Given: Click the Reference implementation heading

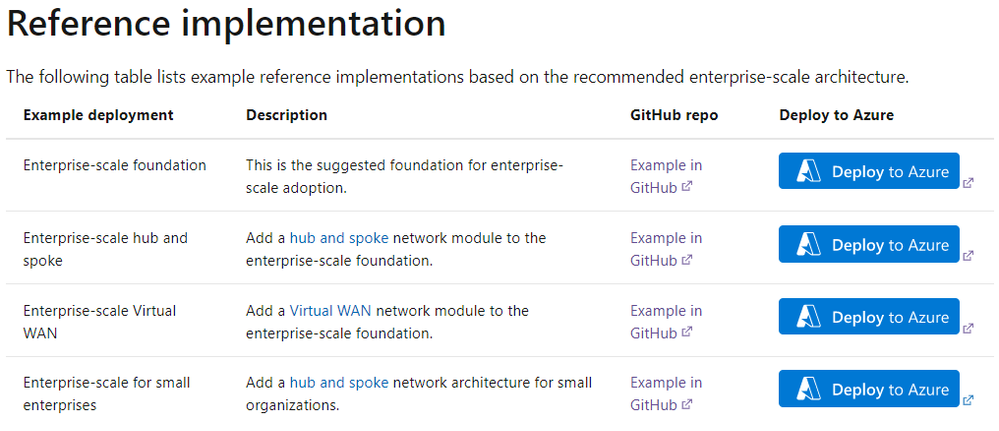Looking at the screenshot, I should coord(226,23).
